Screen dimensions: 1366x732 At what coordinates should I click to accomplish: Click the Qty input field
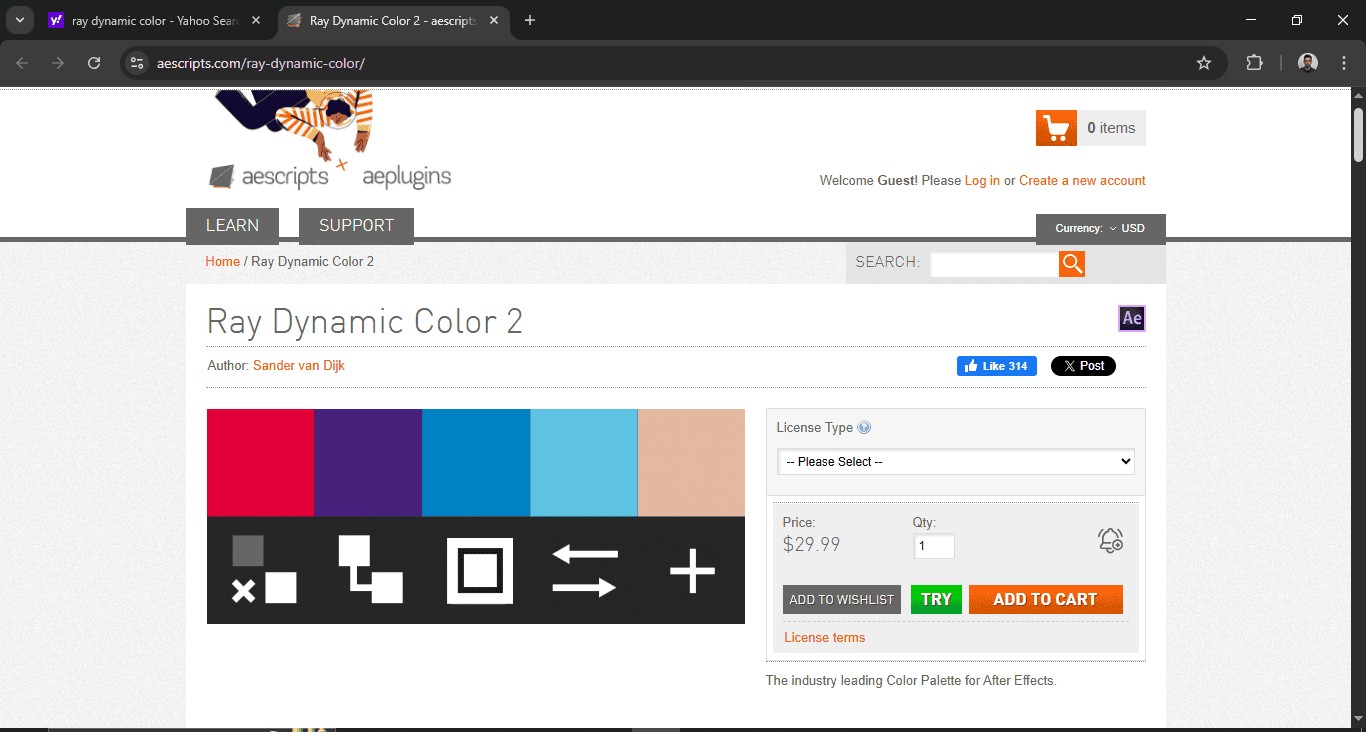[x=933, y=547]
